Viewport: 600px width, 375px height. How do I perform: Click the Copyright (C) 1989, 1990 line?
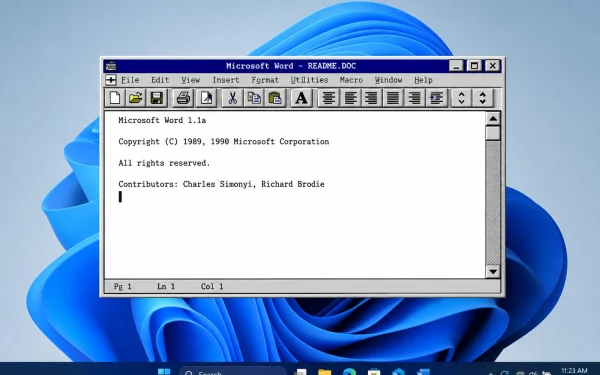click(x=224, y=142)
